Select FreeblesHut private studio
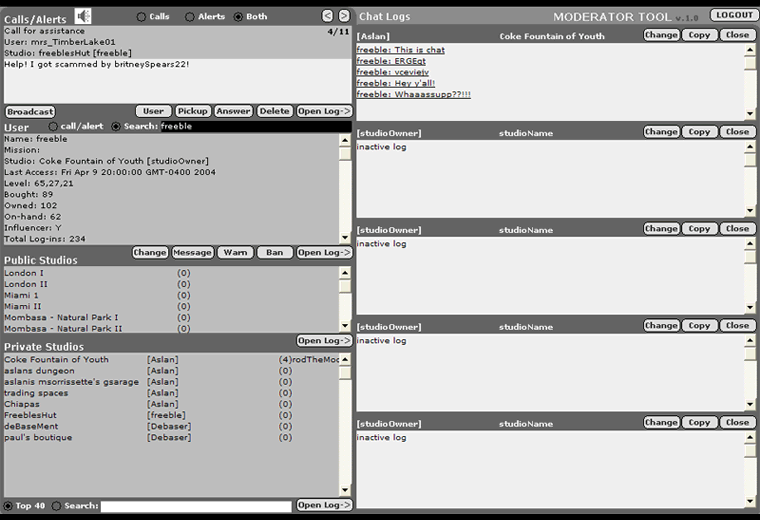Image resolution: width=760 pixels, height=520 pixels. click(171, 415)
